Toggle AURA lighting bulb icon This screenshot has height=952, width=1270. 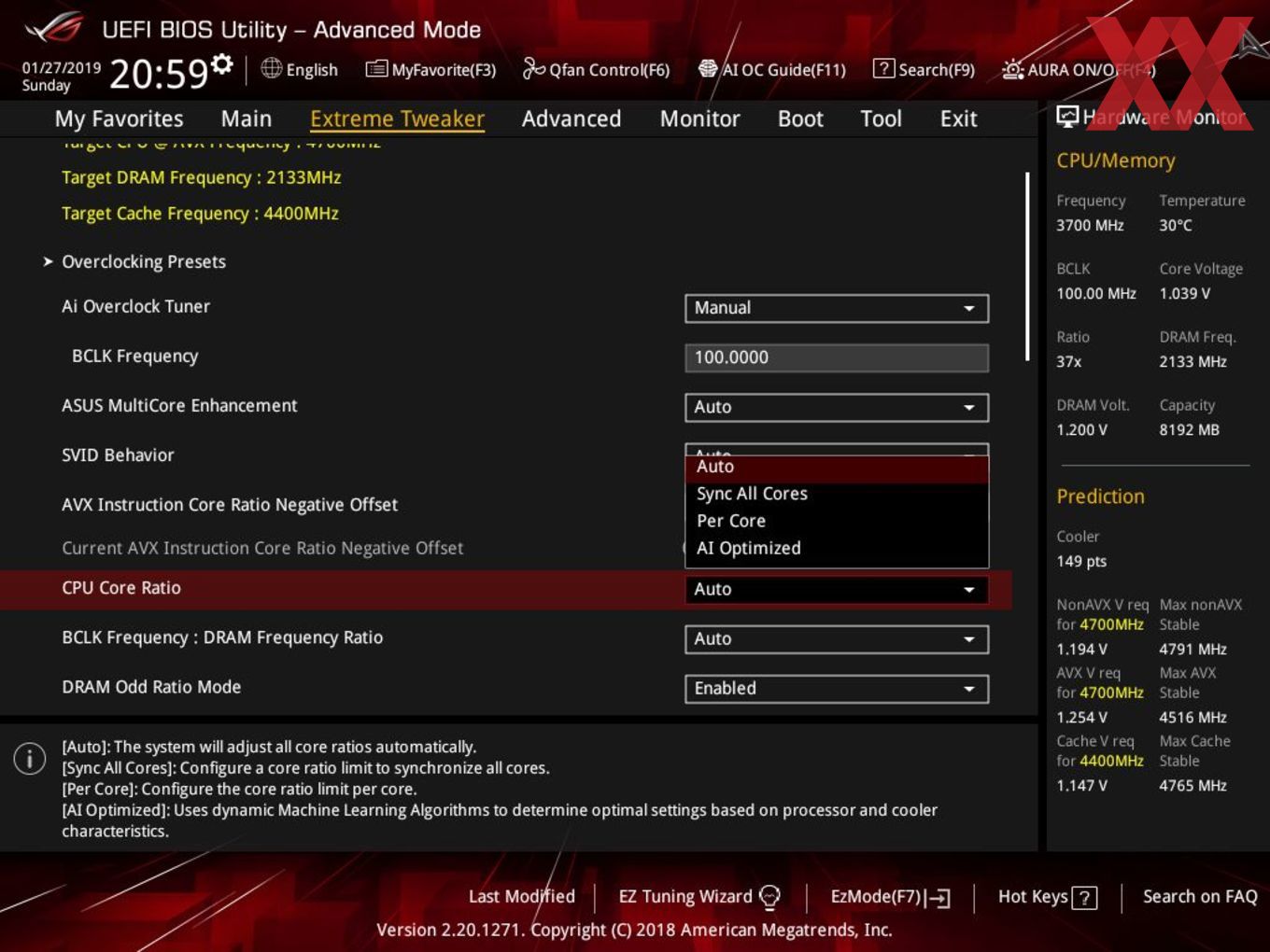pos(1013,69)
